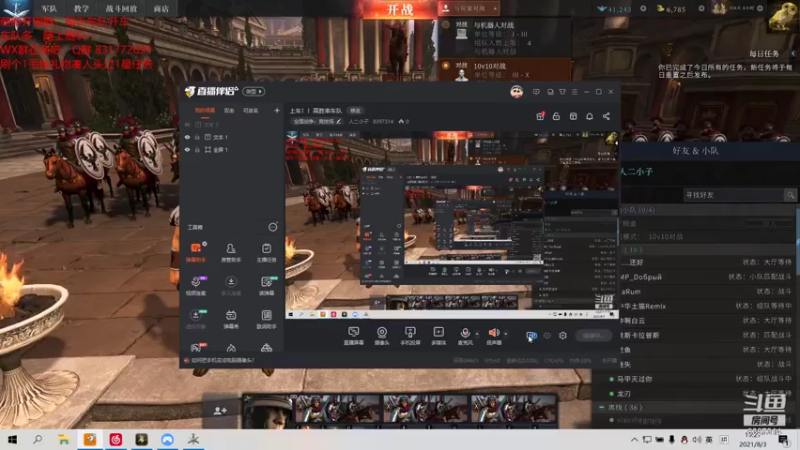800x450 pixels.
Task: Click the 修改 edit title button
Action: [x=355, y=111]
